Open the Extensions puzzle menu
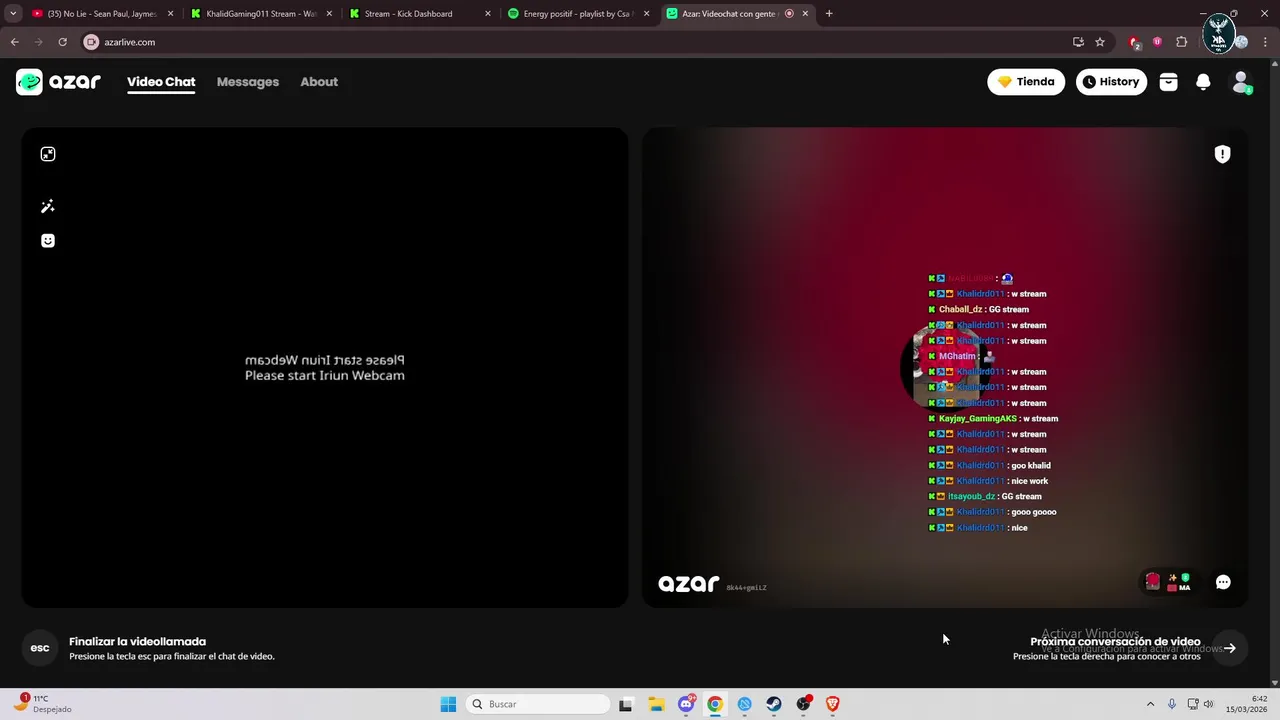The width and height of the screenshot is (1280, 720). (x=1181, y=42)
